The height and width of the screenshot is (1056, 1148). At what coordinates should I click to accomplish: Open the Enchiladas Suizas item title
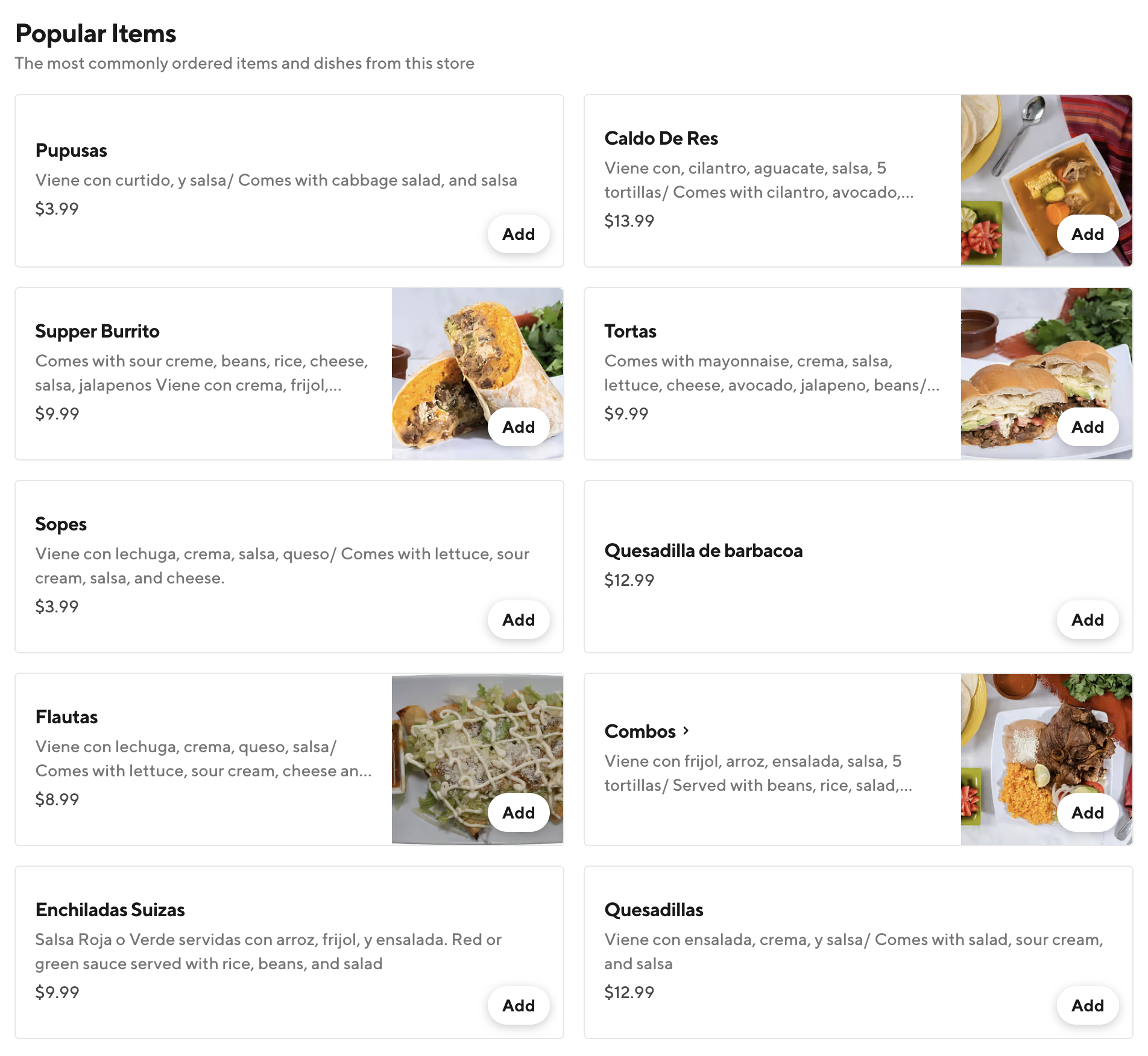coord(110,910)
